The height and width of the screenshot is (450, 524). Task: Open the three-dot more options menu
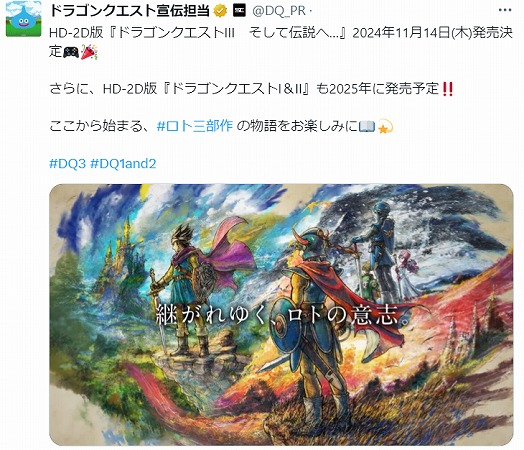coord(505,10)
